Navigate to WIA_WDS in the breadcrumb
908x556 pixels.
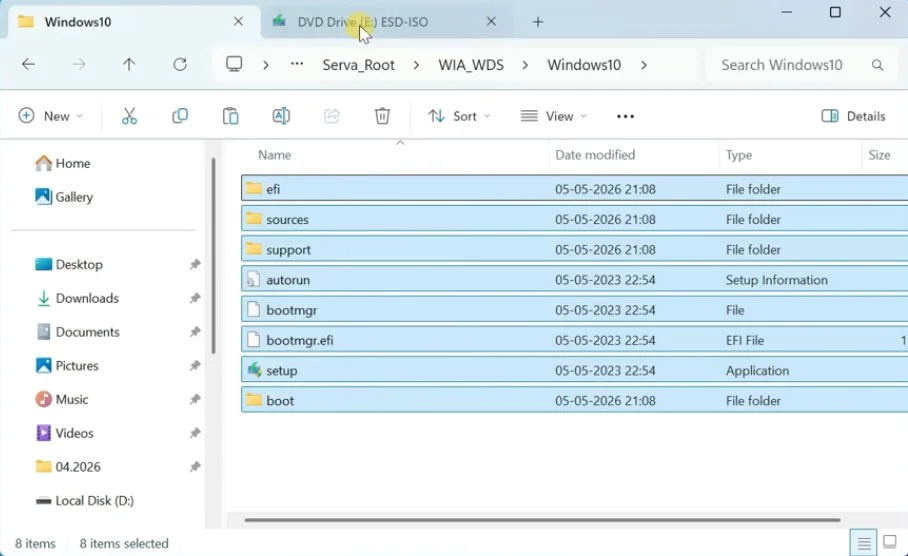coord(471,65)
